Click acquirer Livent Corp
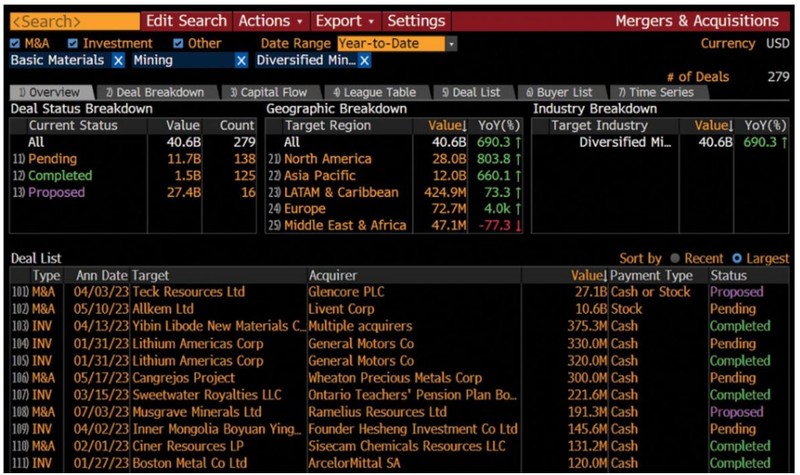Viewport: 800px width, 475px height. point(341,309)
